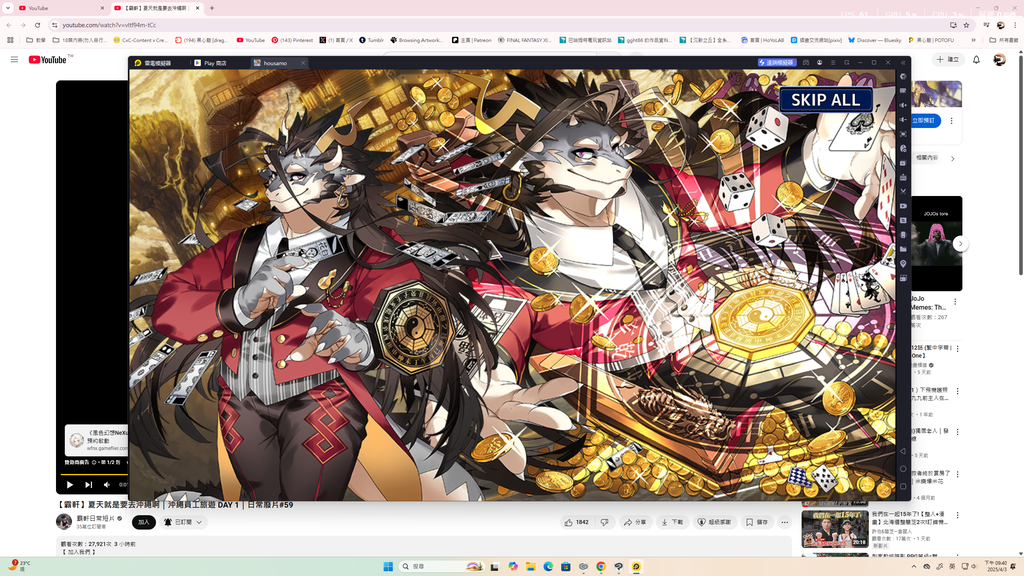1024x576 pixels.
Task: Tap the Android home circle in LDPlayer sidebar
Action: (903, 469)
